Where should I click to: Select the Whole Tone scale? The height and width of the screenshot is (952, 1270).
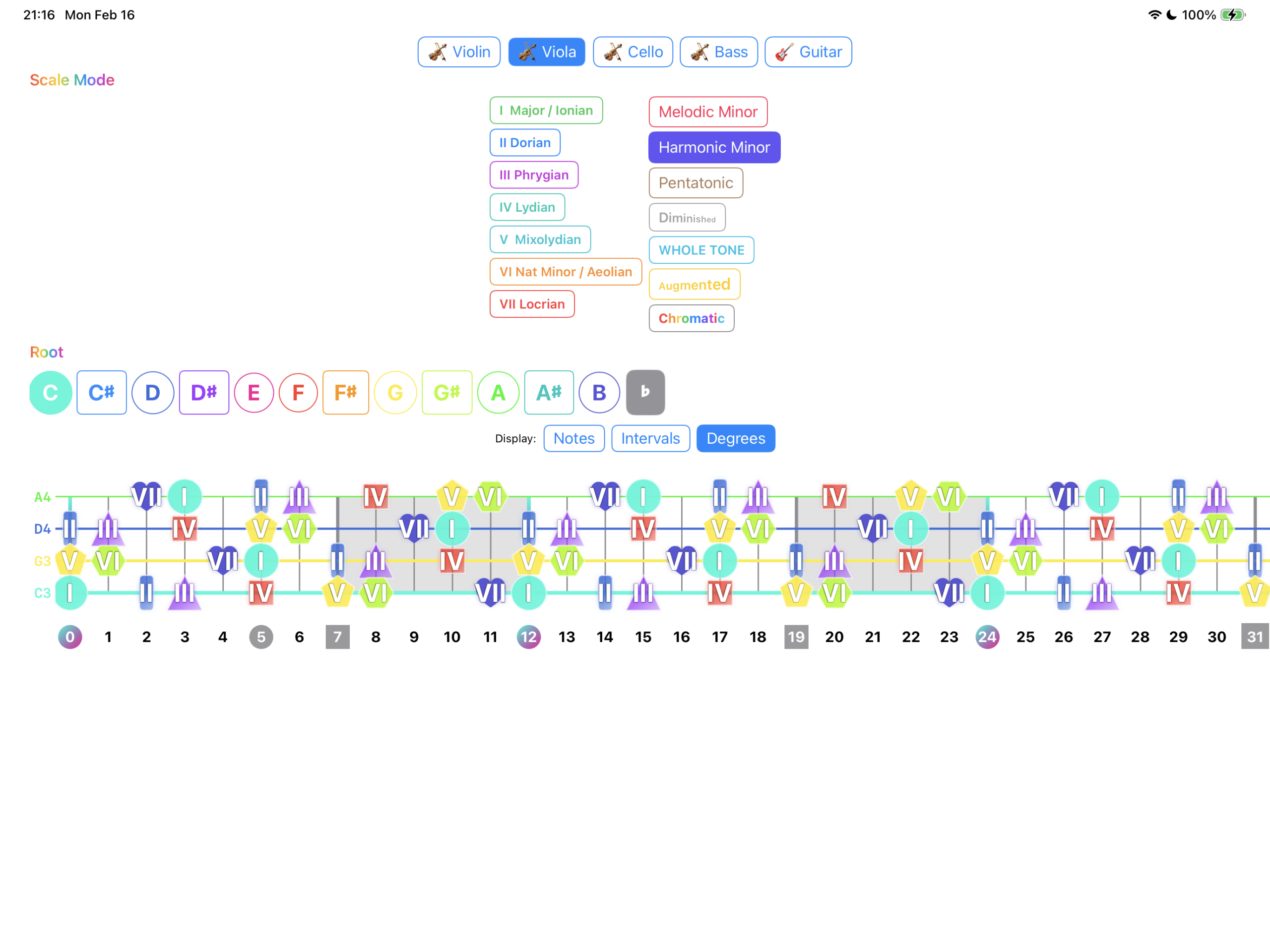[x=701, y=250]
